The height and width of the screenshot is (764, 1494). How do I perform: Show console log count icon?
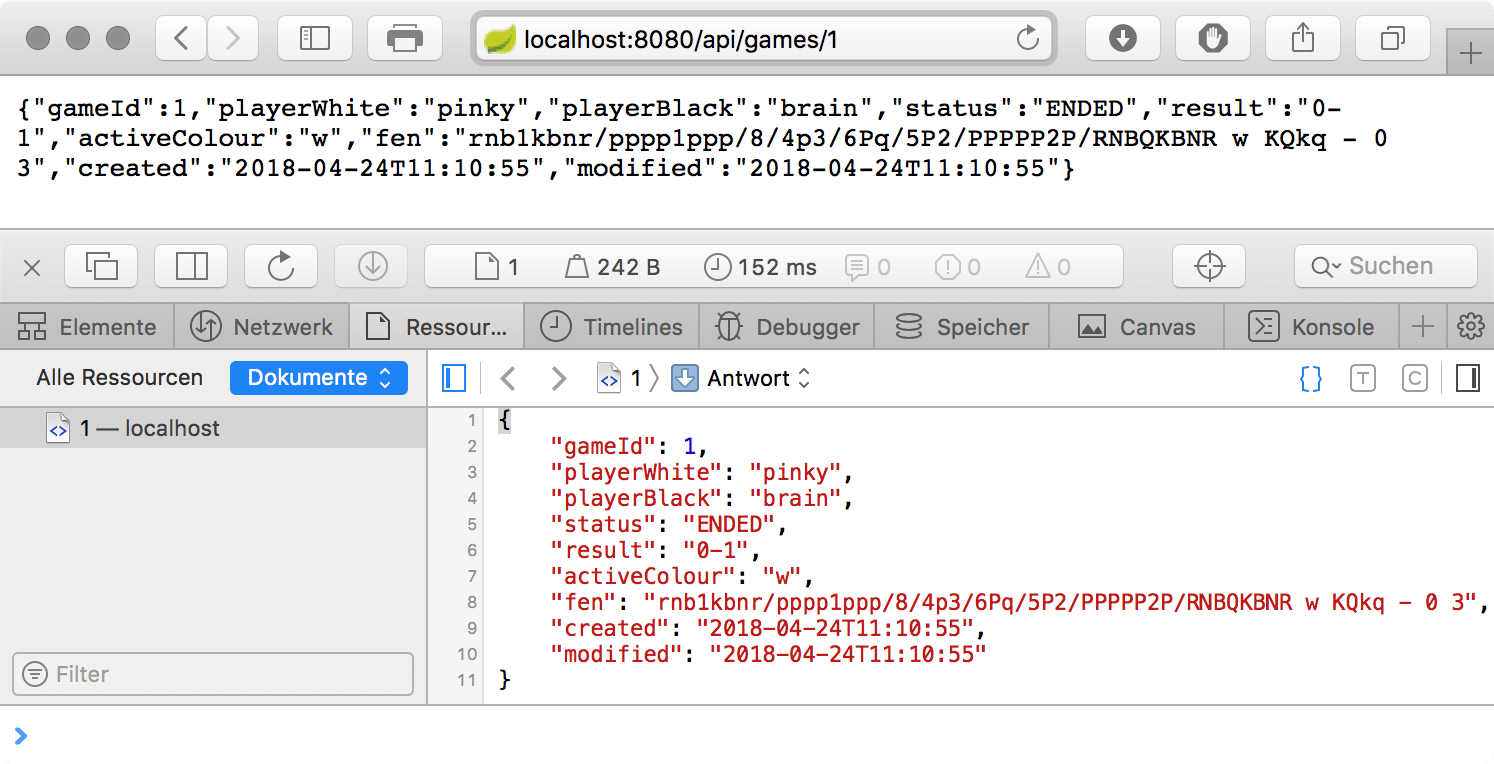[867, 267]
